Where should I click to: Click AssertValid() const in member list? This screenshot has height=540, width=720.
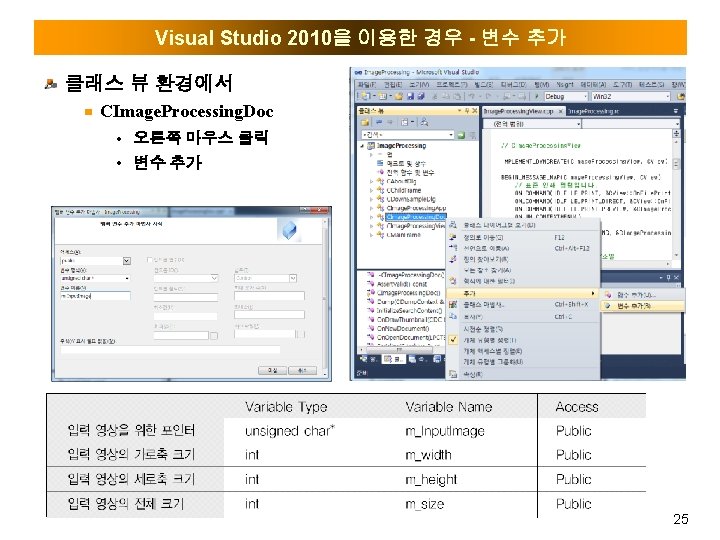pos(402,284)
